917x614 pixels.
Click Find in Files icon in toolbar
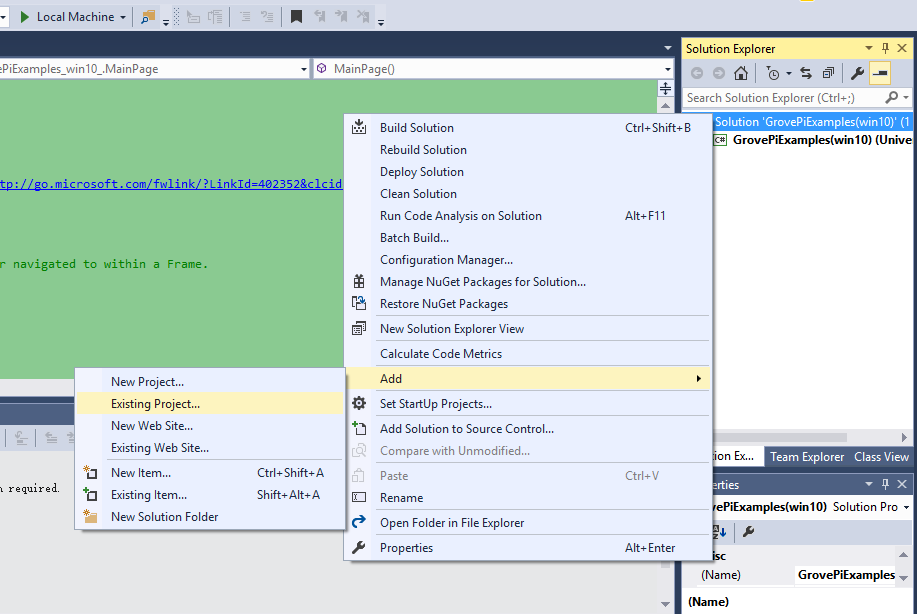148,17
